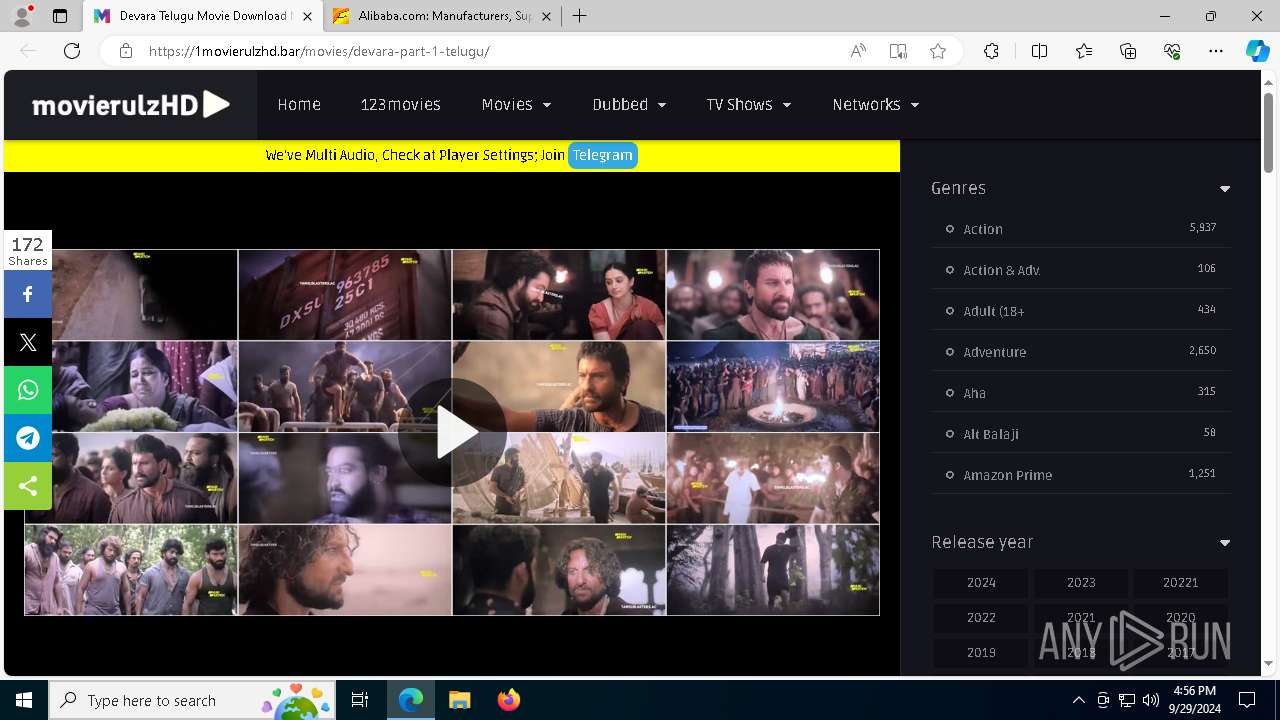Click the browser address bar URL
This screenshot has width=1280, height=720.
coord(319,51)
